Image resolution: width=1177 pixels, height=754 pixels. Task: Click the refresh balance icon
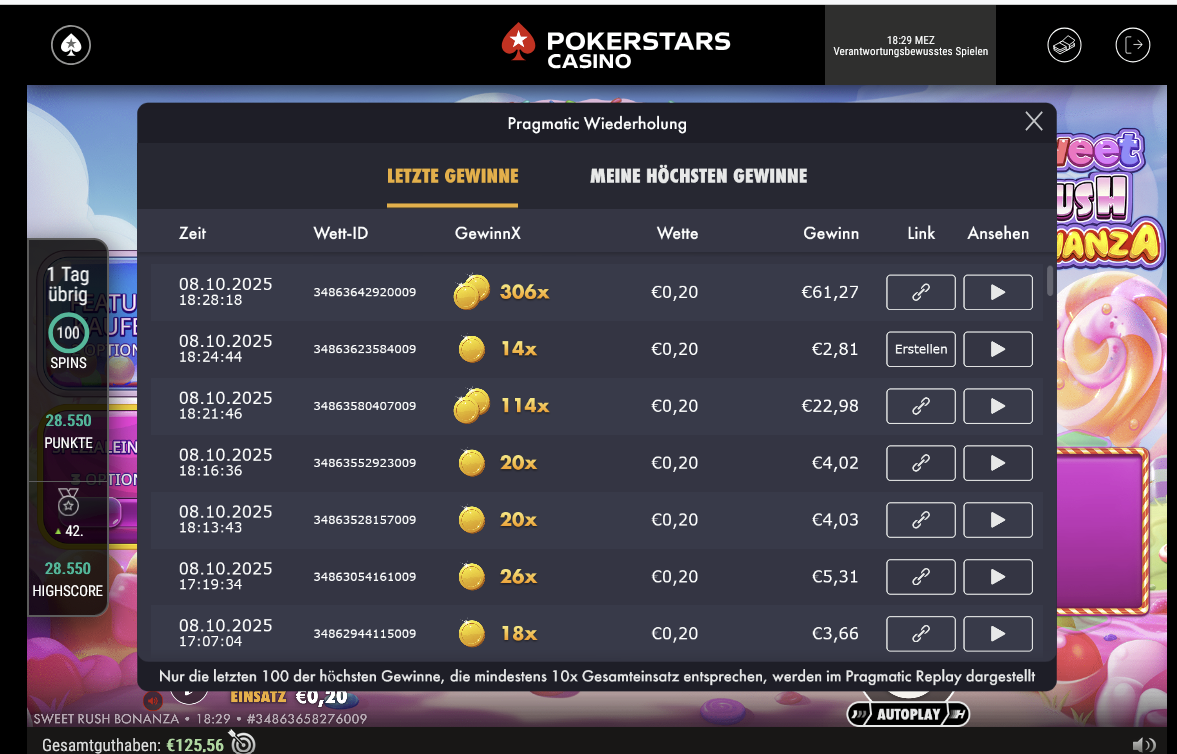click(x=243, y=742)
